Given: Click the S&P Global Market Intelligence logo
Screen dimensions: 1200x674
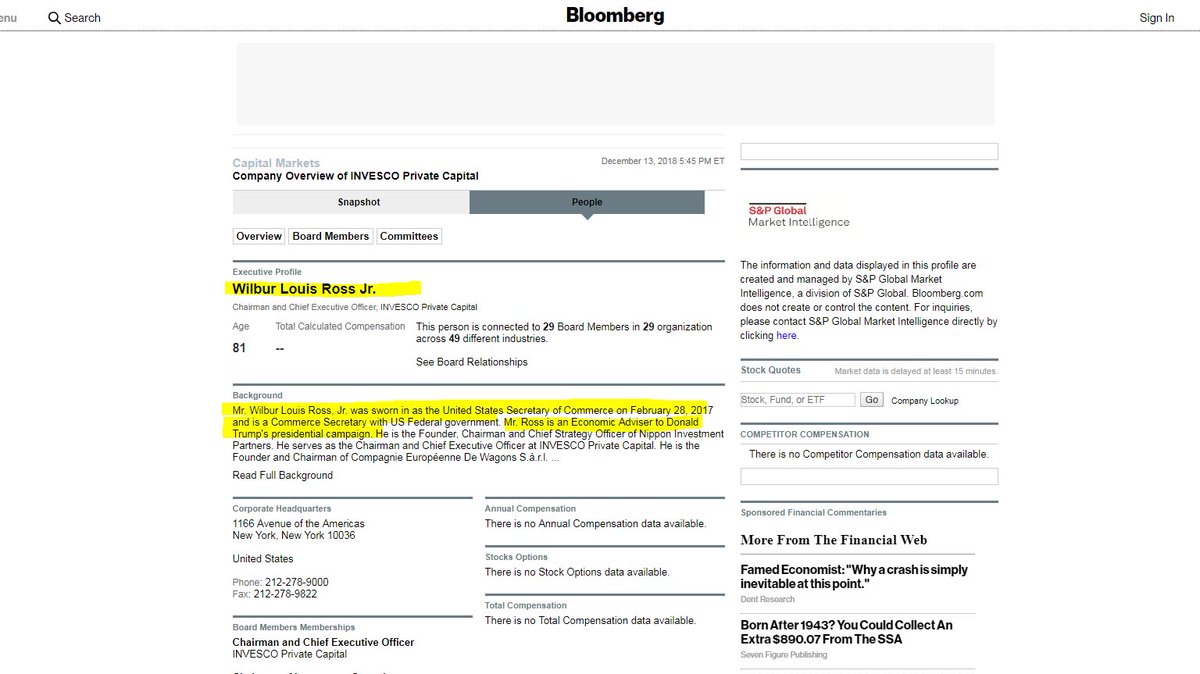Looking at the screenshot, I should pos(799,216).
